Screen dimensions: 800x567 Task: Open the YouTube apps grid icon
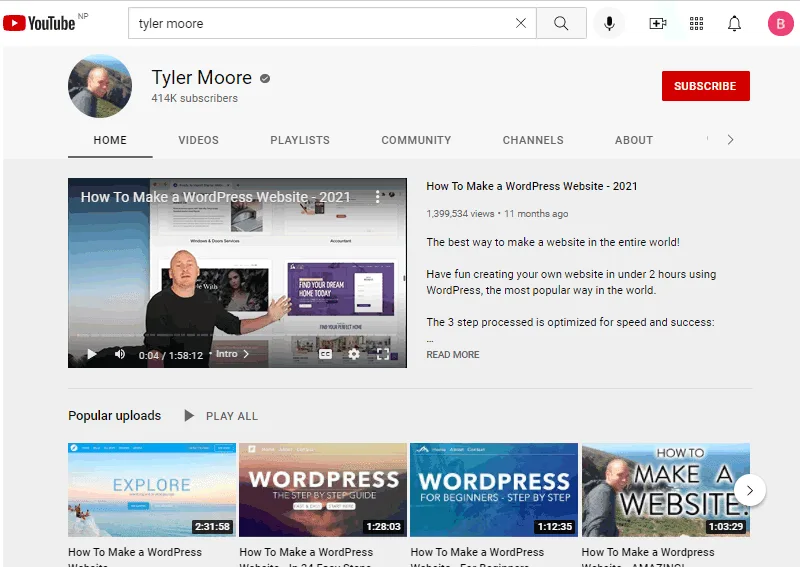[x=696, y=23]
